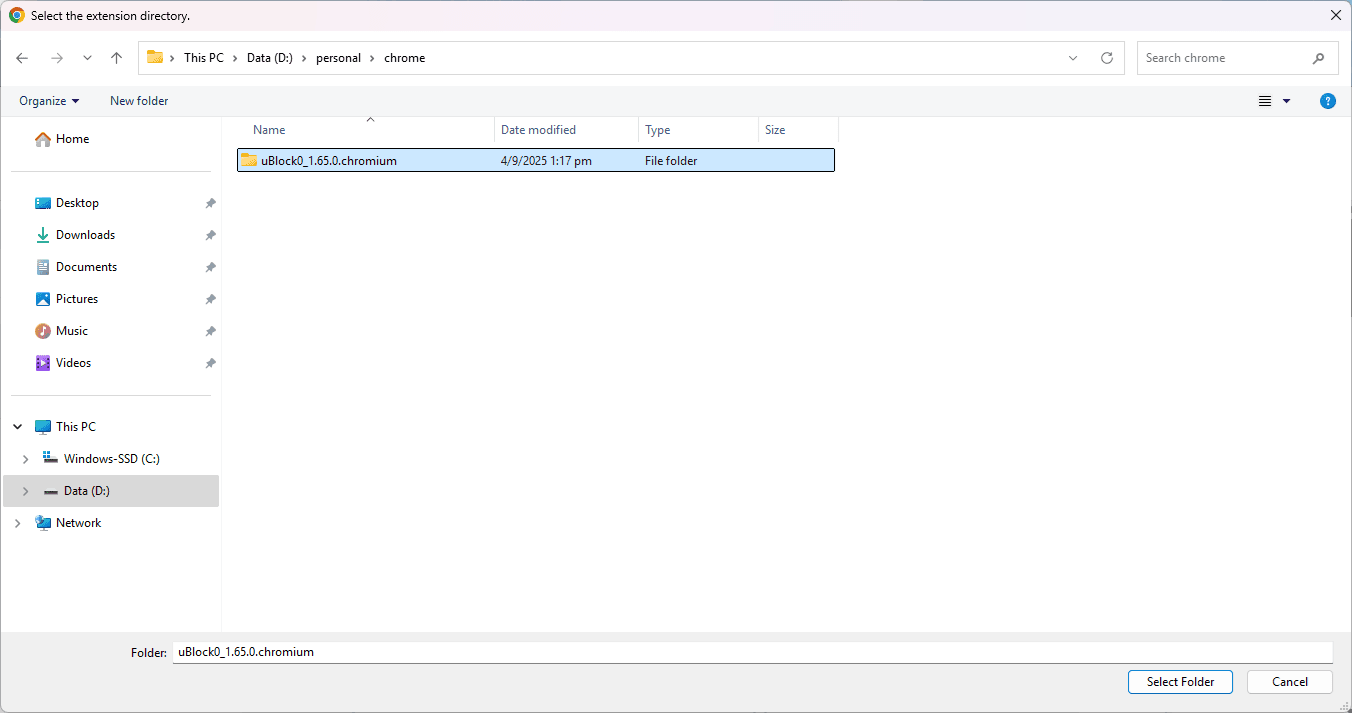Viewport: 1352px width, 713px height.
Task: Open Pictures in quick access
Action: pyautogui.click(x=67, y=299)
